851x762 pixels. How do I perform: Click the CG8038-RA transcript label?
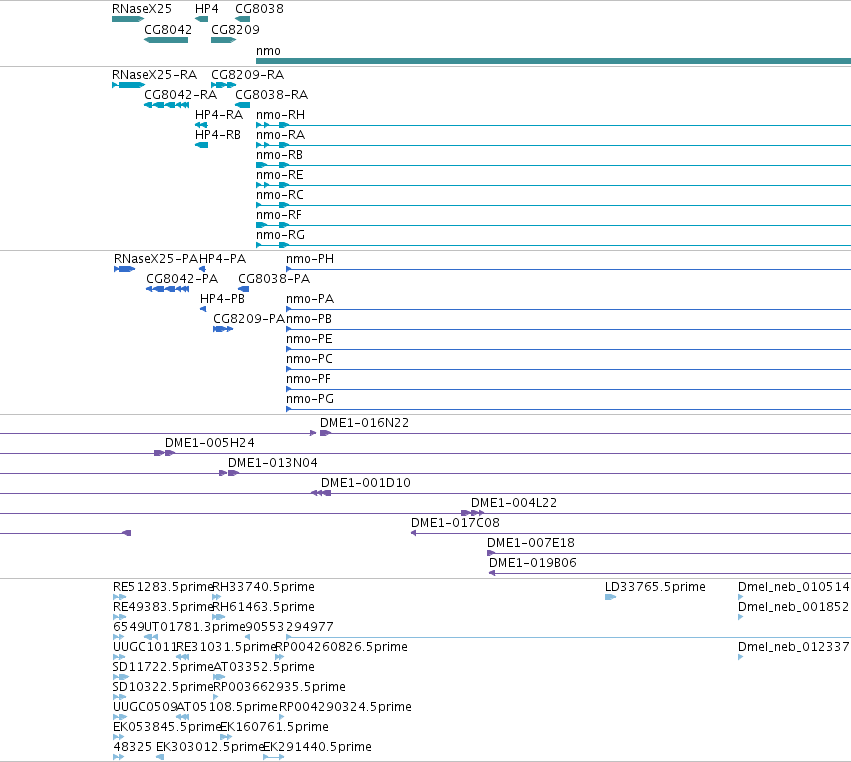point(271,95)
